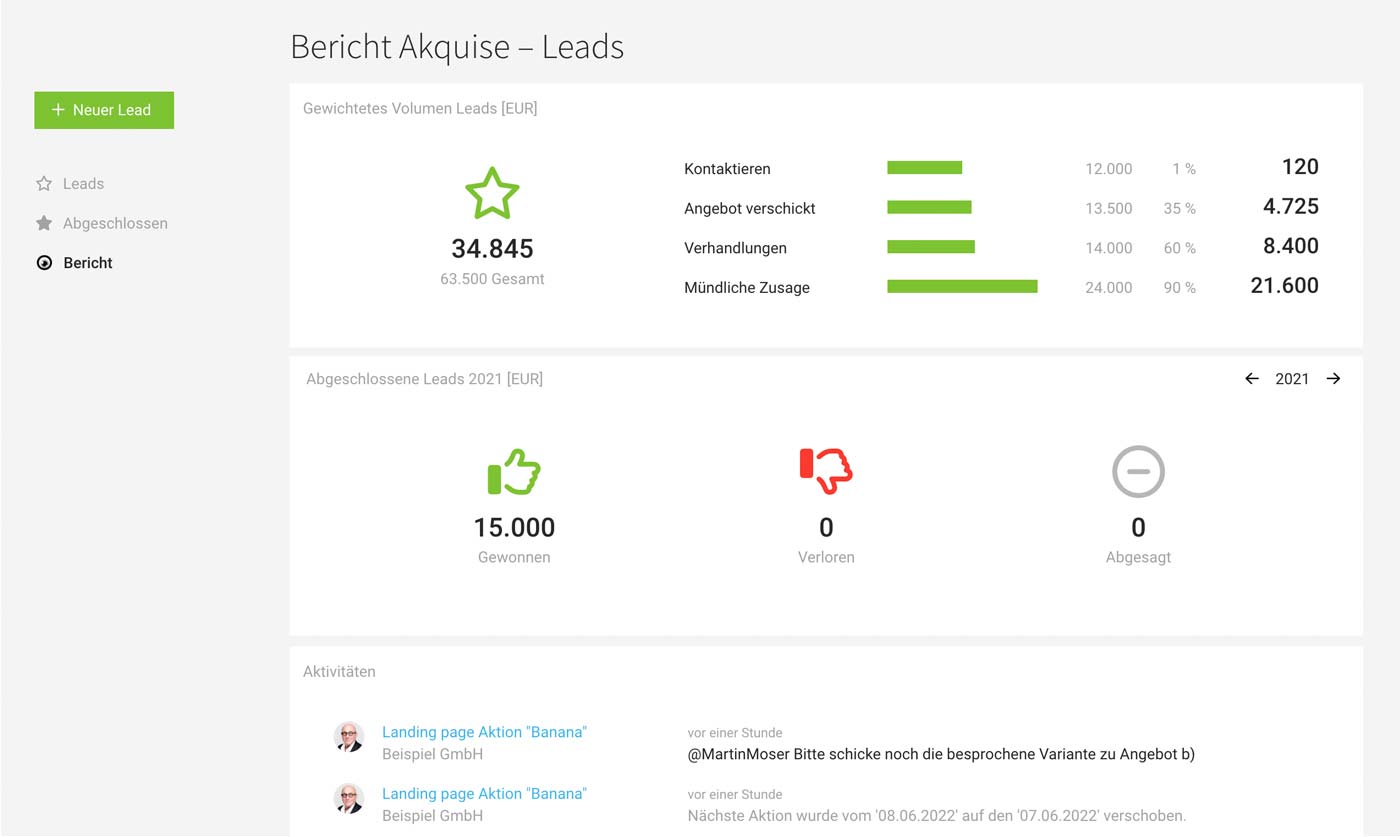The image size is (1400, 837).
Task: Click the grey minus circle Abgesagt icon
Action: tap(1138, 471)
